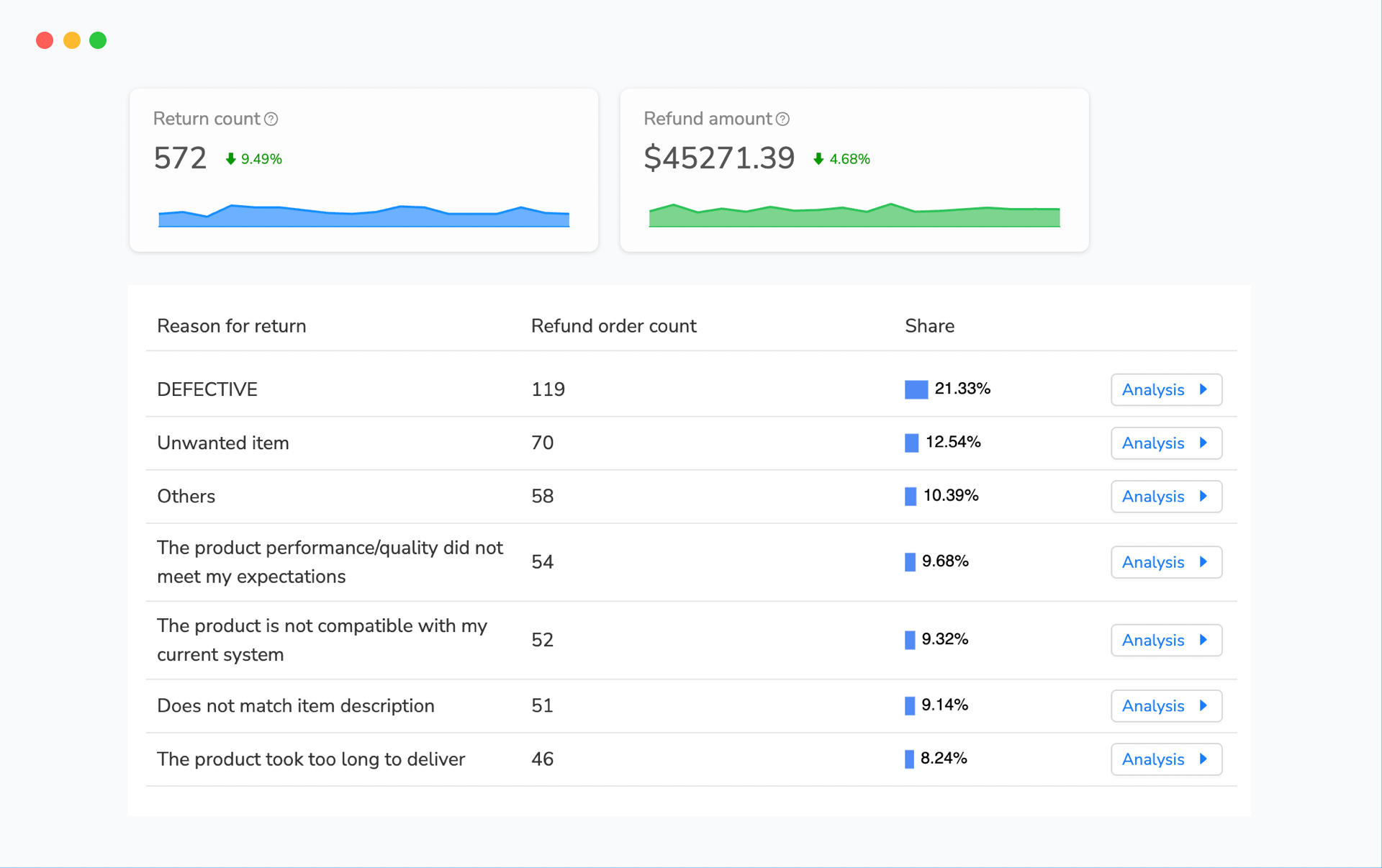
Task: Click the help icon next to Return count
Action: (271, 119)
